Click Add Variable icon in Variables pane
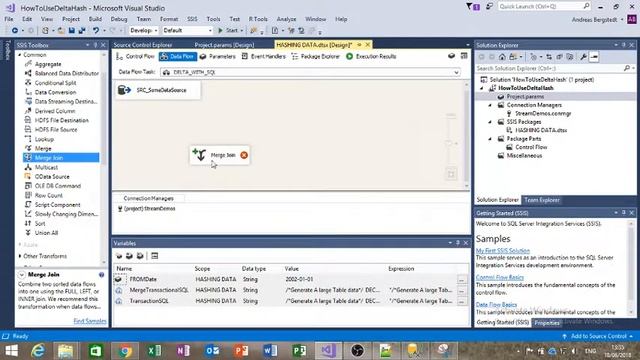This screenshot has height=360, width=640. 119,256
